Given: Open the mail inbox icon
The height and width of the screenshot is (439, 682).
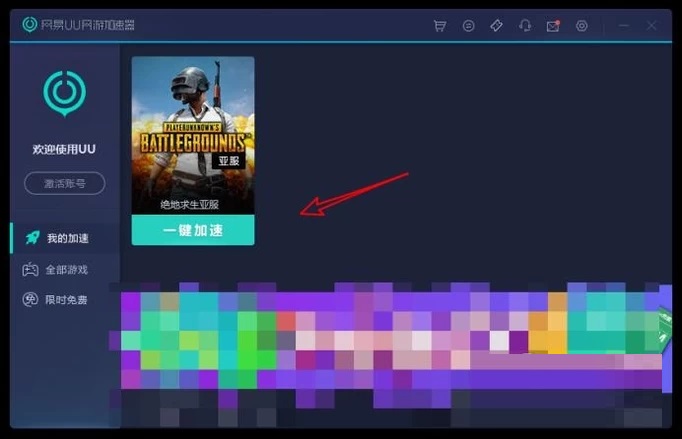Looking at the screenshot, I should [x=553, y=26].
